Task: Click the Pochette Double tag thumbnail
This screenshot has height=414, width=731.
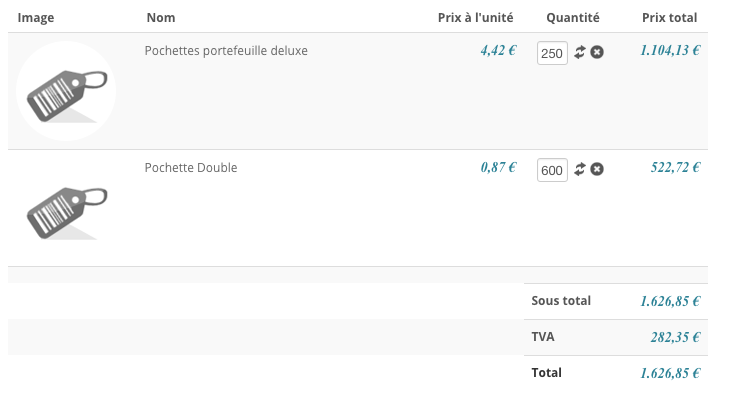Action: pos(66,209)
